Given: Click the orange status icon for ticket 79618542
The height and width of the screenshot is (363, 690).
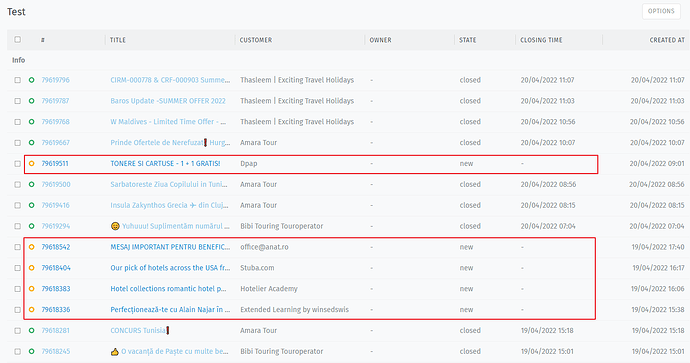Looking at the screenshot, I should (x=32, y=247).
